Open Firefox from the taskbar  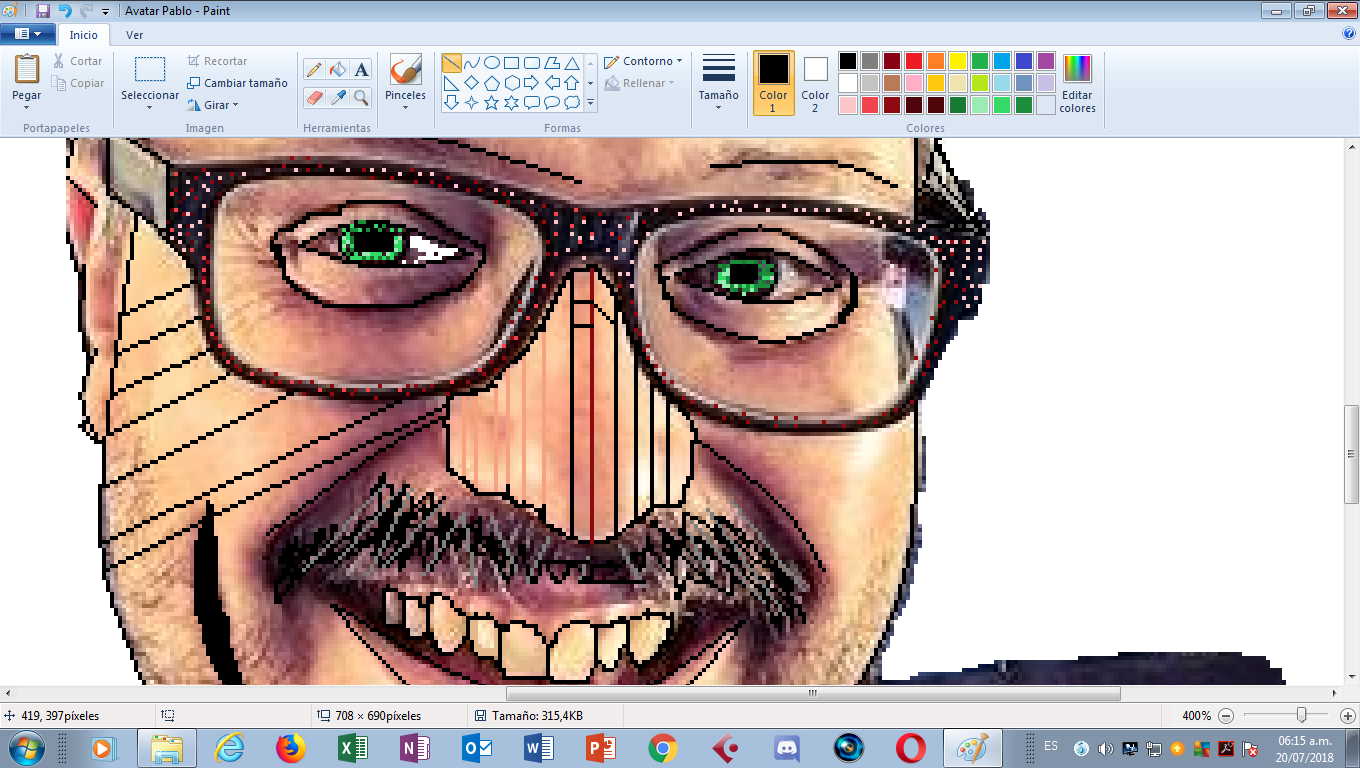pos(290,748)
